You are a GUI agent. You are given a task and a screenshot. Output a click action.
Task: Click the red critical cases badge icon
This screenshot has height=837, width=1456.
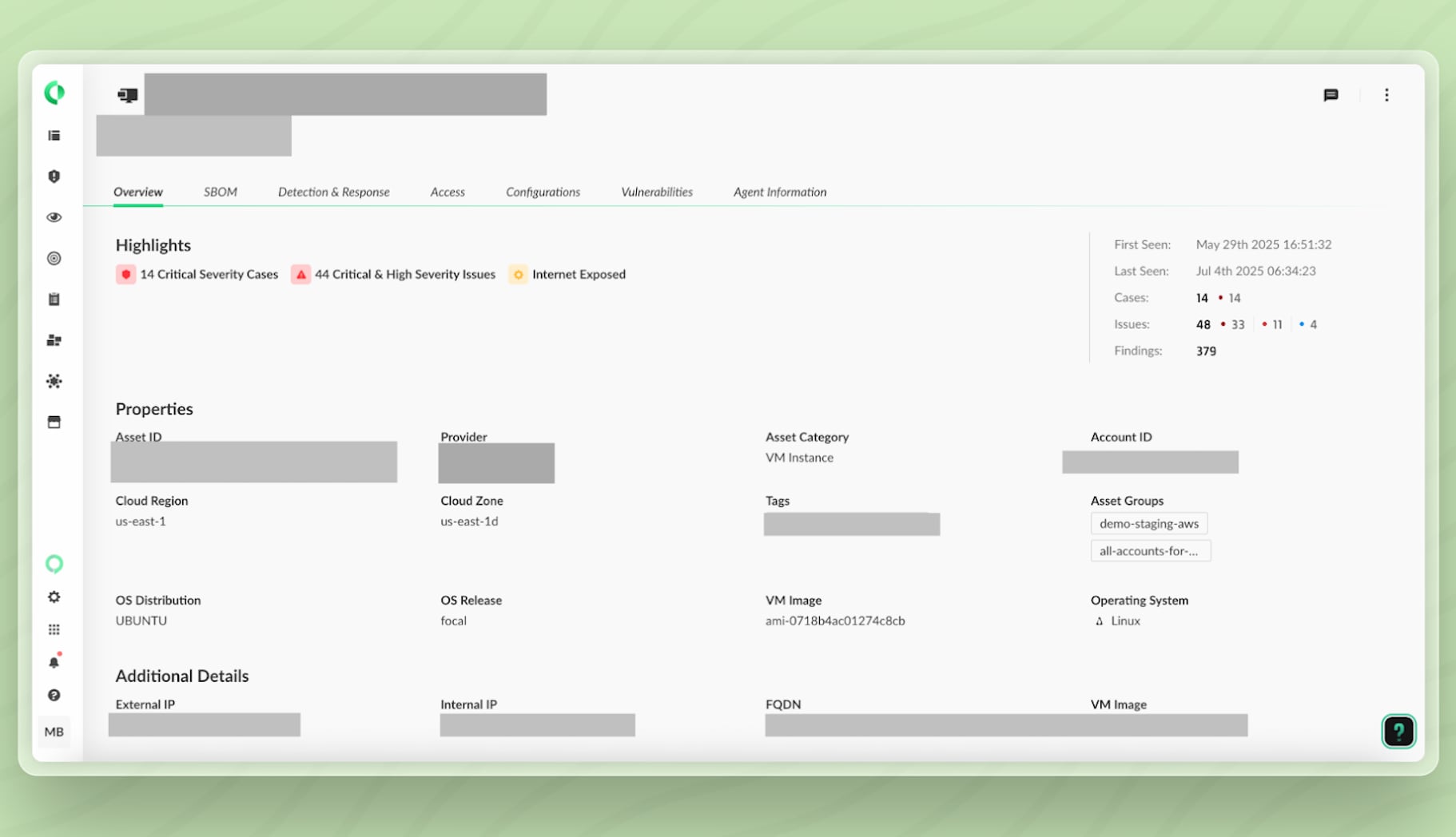click(125, 275)
